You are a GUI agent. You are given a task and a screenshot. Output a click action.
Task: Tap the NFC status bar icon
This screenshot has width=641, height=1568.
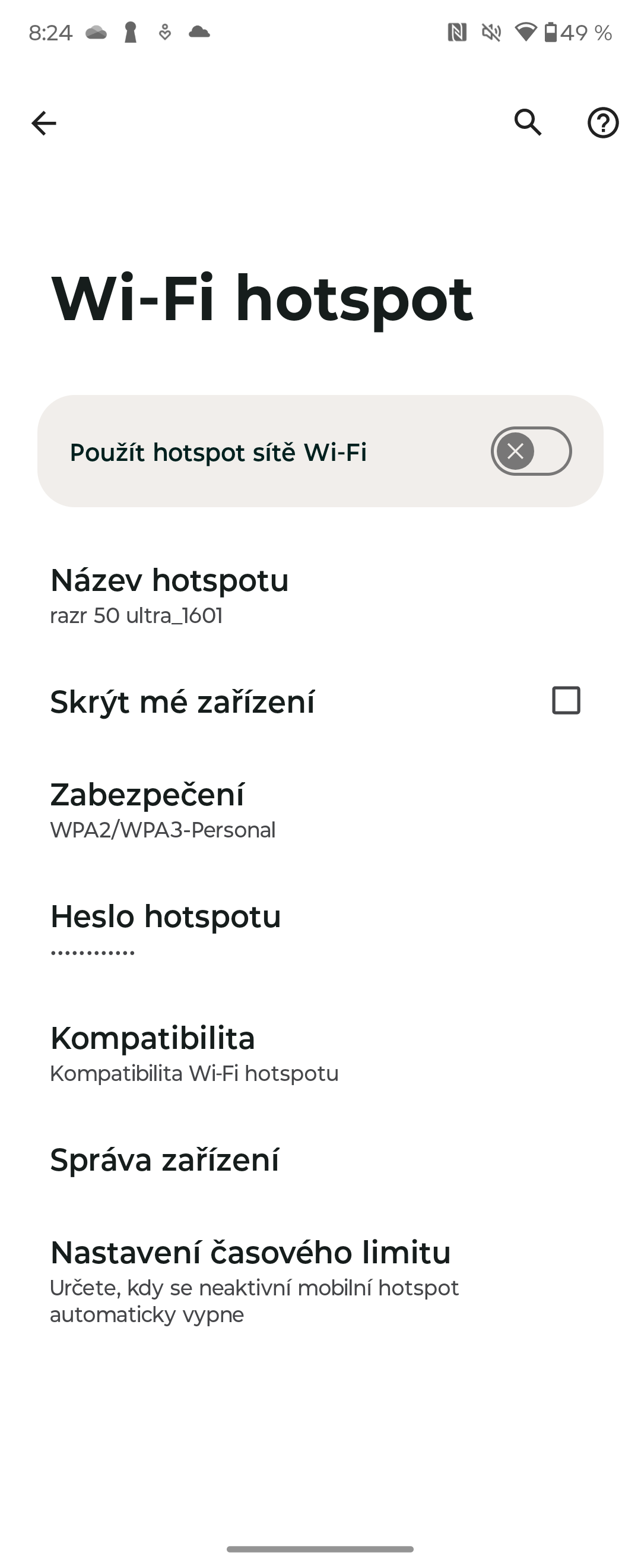(x=457, y=32)
